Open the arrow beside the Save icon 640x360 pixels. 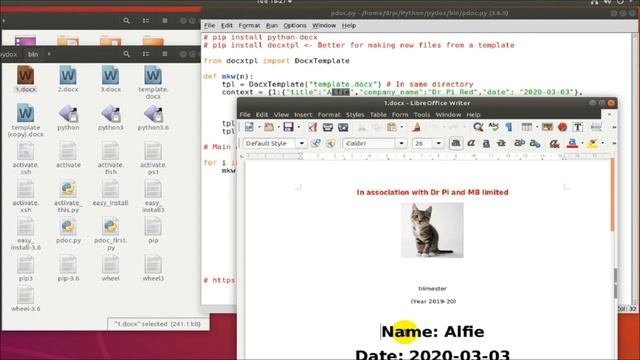298,127
